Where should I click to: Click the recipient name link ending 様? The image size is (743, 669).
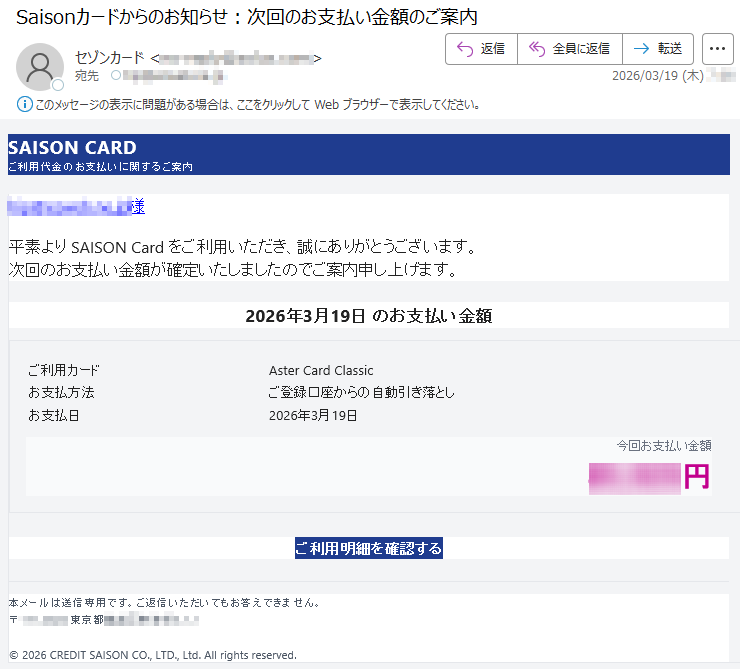(76, 207)
